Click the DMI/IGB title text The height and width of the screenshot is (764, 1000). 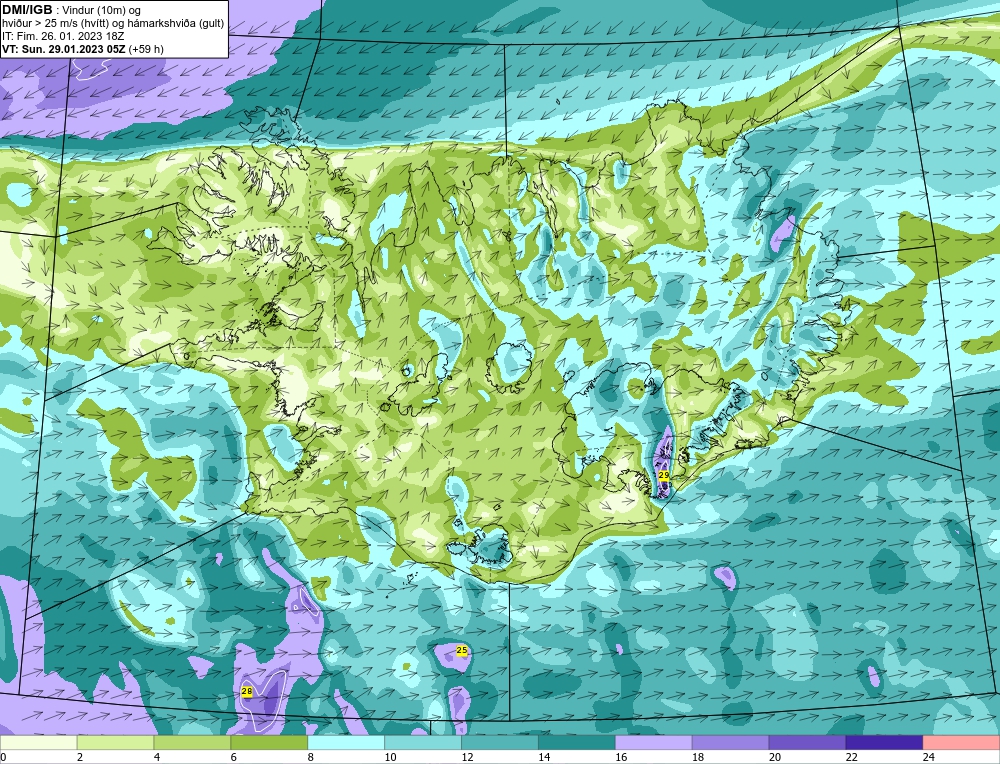[27, 10]
